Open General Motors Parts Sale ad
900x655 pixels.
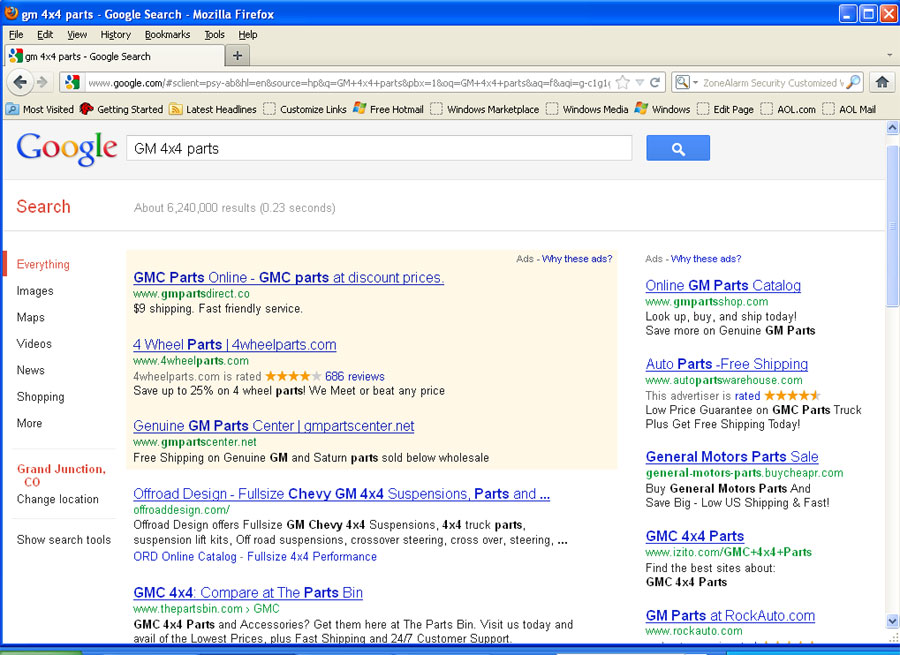tap(732, 456)
